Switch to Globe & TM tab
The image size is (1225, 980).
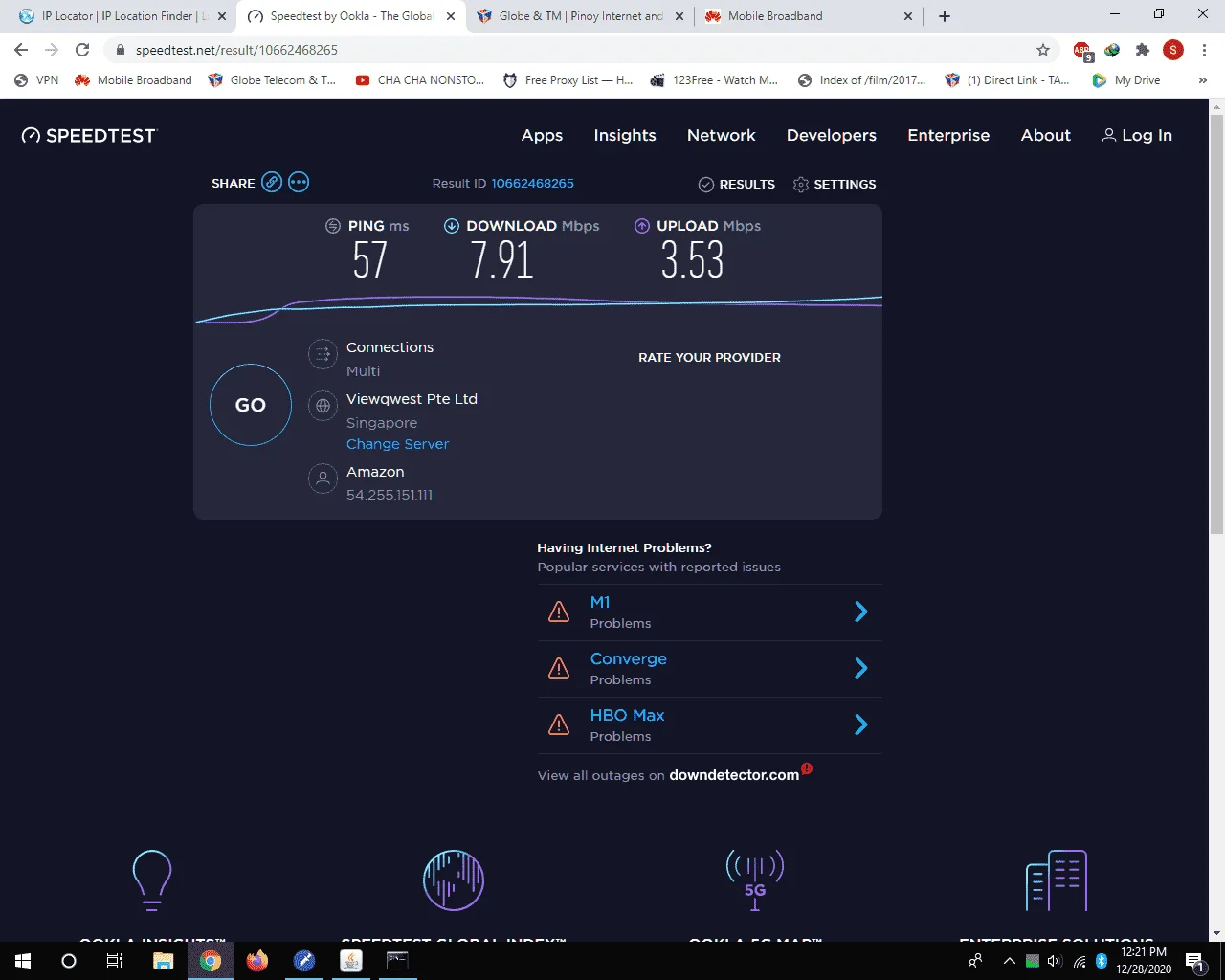tap(581, 16)
